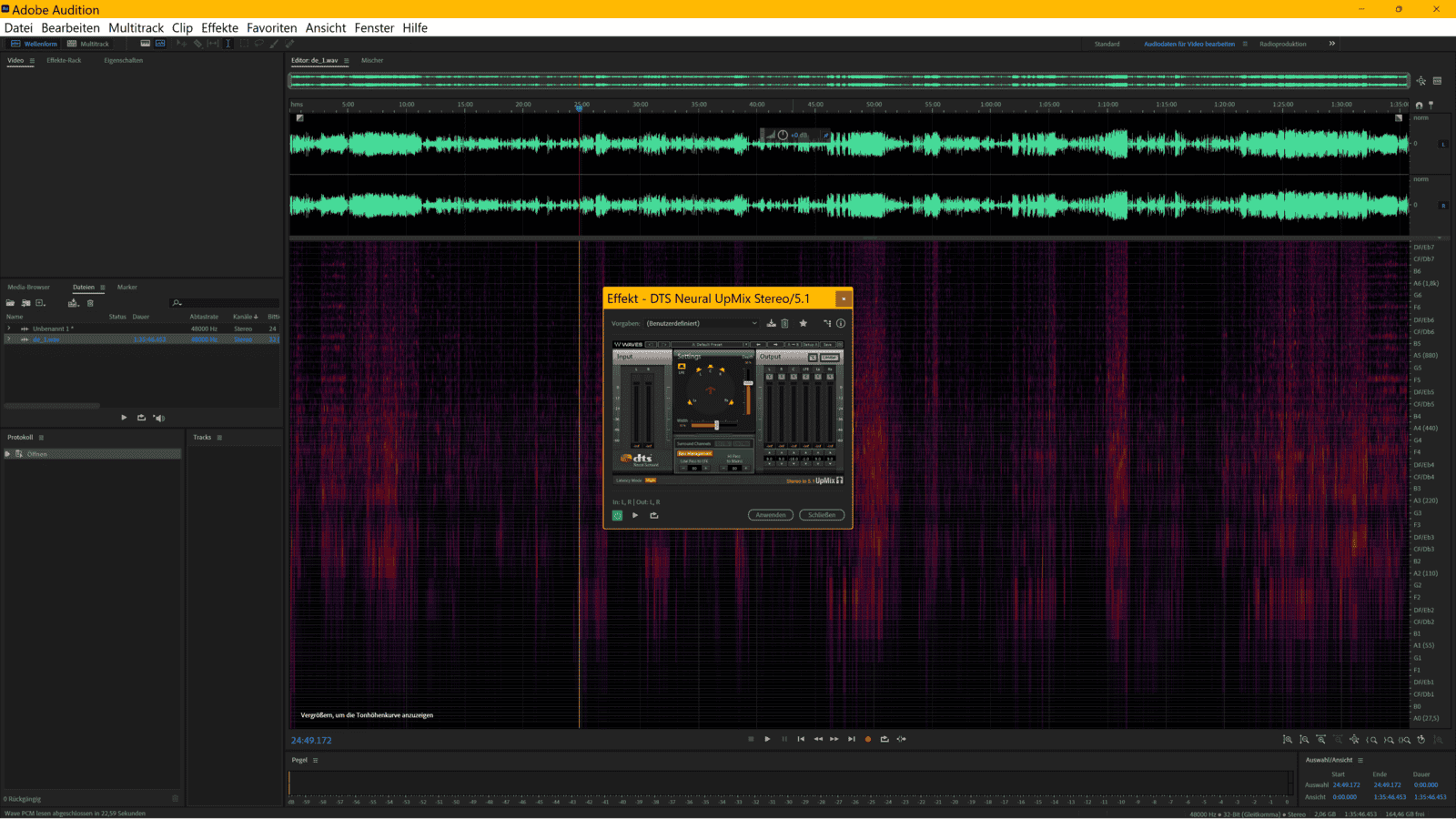The image size is (1456, 819).
Task: Toggle left channel enable button (L)
Action: [1443, 144]
